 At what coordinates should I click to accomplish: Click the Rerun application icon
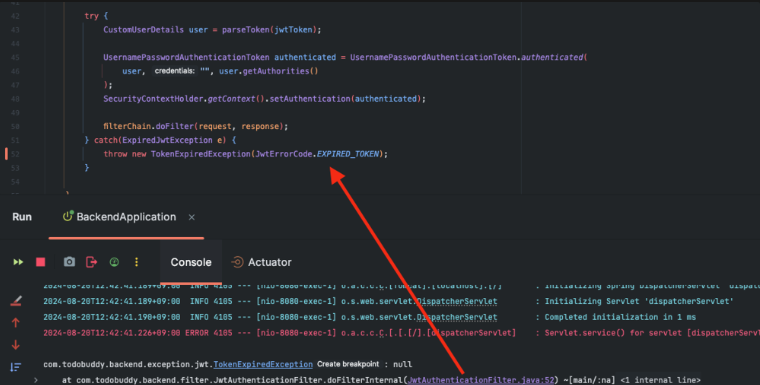[x=18, y=262]
